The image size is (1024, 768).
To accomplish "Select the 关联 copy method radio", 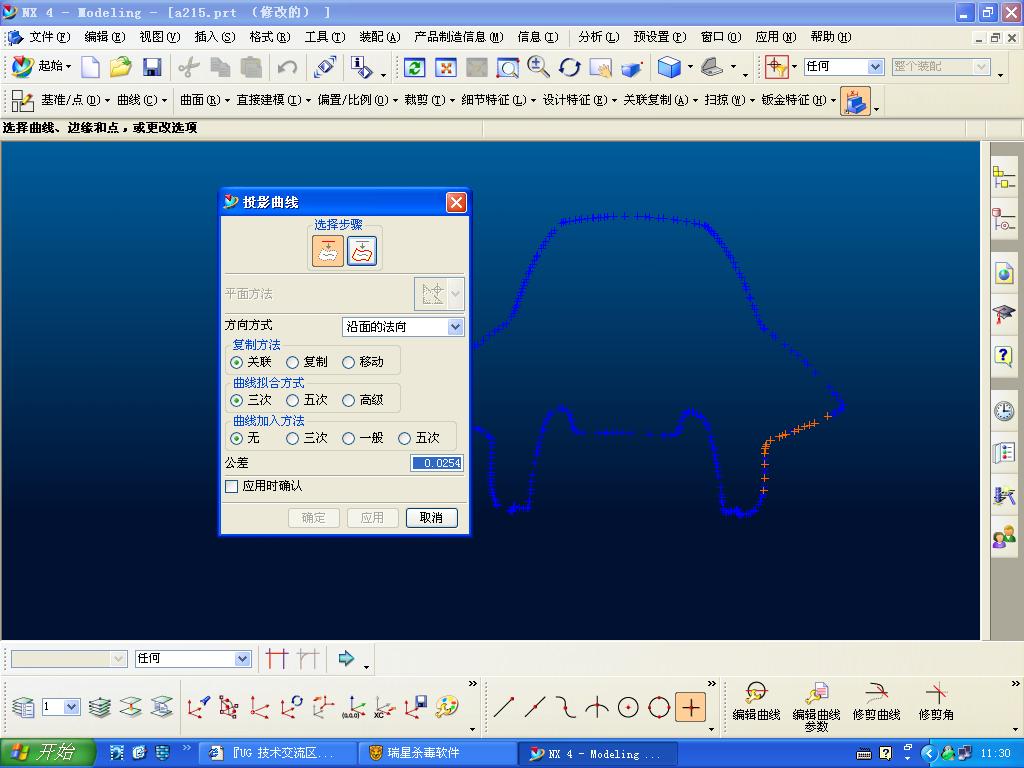I will pos(237,362).
